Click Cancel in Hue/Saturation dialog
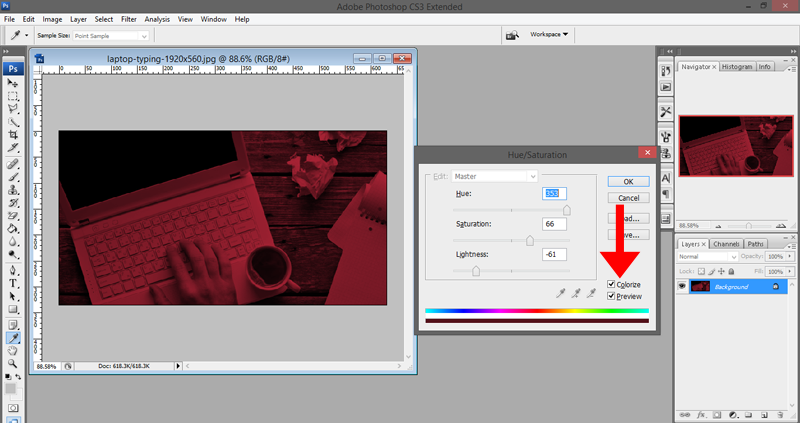Screen dimensions: 800x423 tap(629, 198)
